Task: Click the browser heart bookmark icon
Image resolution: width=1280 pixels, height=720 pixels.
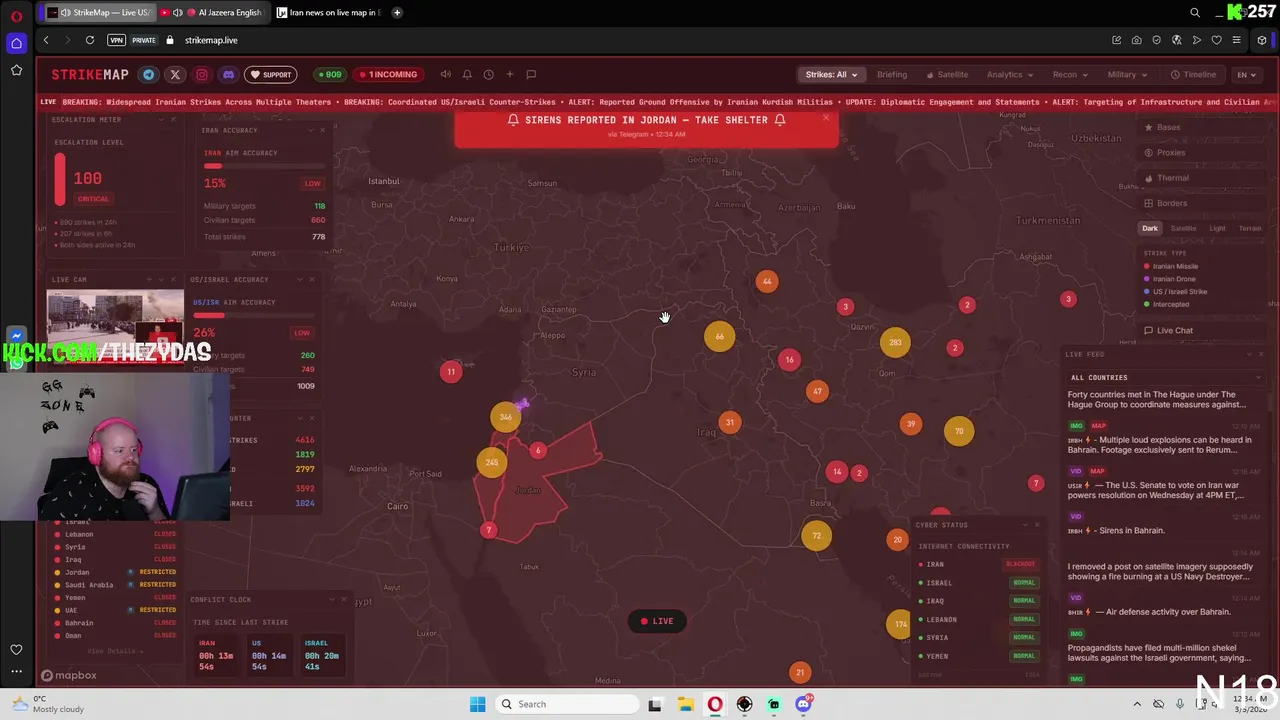Action: click(x=1216, y=40)
